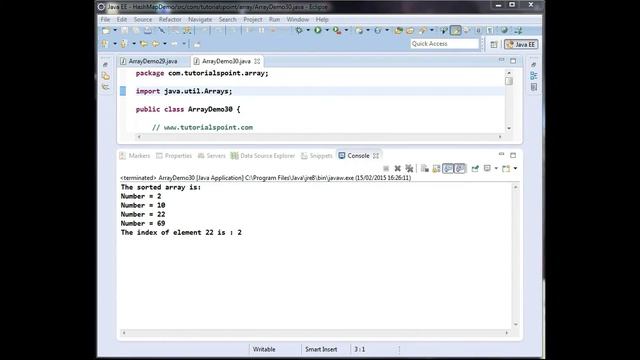This screenshot has width=640, height=360.
Task: Open the File menu
Action: click(105, 19)
